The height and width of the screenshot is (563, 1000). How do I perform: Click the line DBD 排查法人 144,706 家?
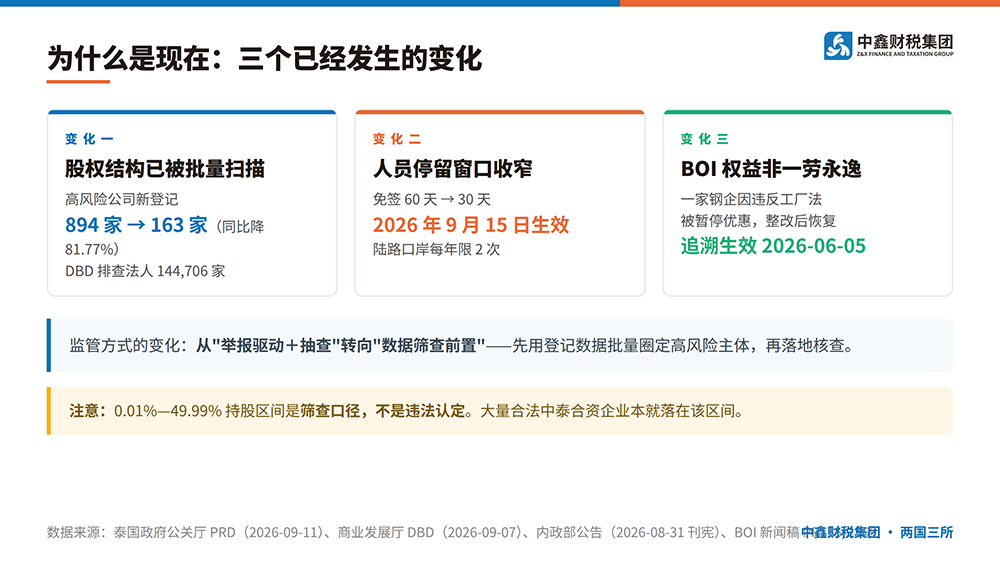145,271
